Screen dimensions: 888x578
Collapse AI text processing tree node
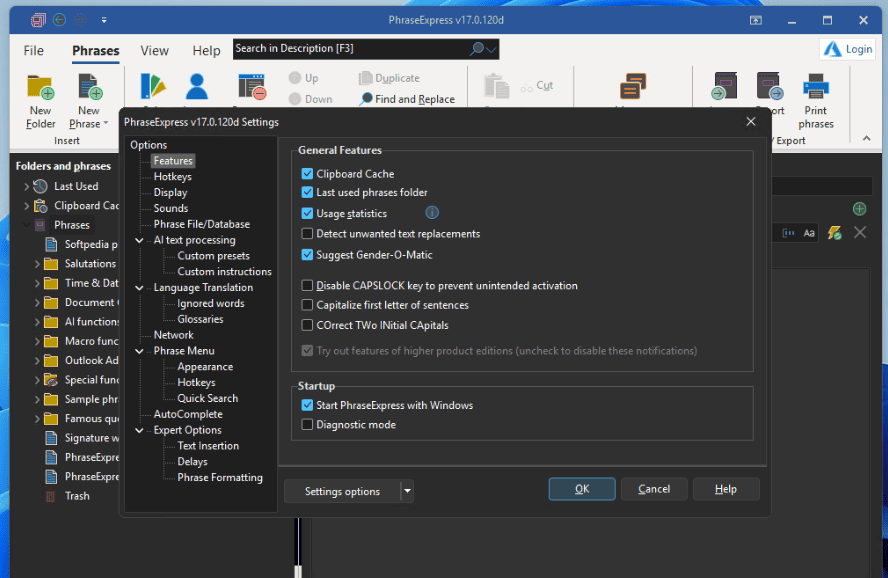click(139, 241)
